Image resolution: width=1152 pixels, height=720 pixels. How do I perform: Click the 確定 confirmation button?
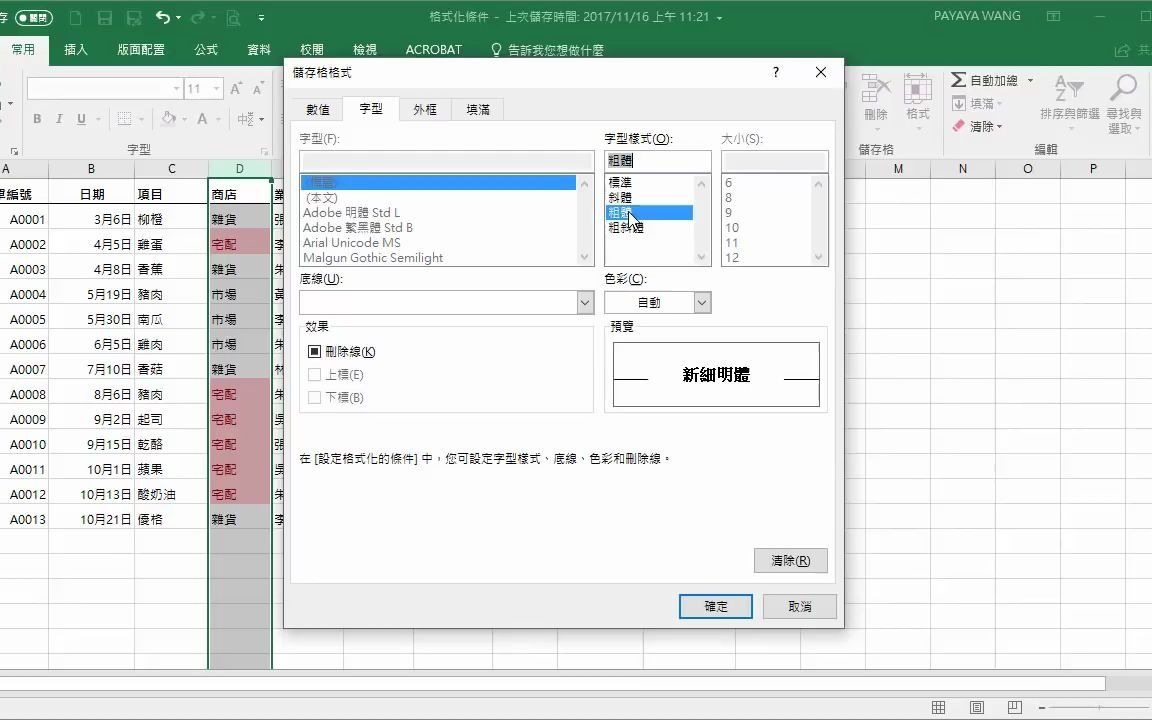[715, 607]
